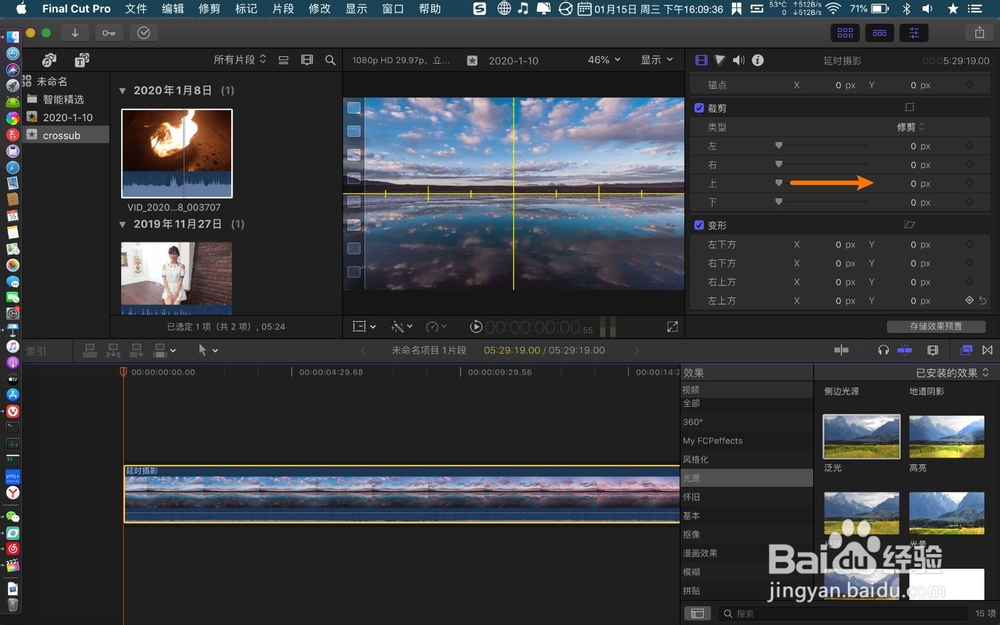Collapse the 2020年1月8日 event group

click(122, 89)
